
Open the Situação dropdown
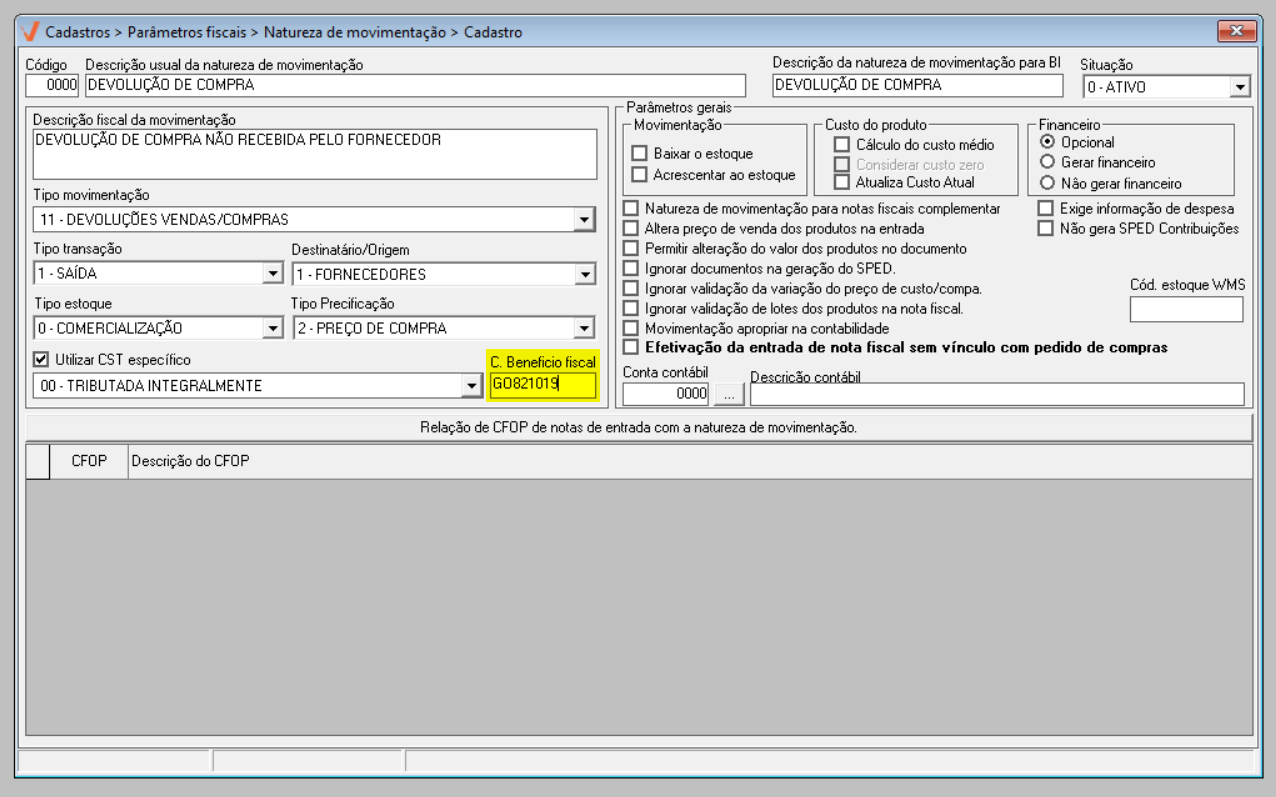[x=1240, y=87]
